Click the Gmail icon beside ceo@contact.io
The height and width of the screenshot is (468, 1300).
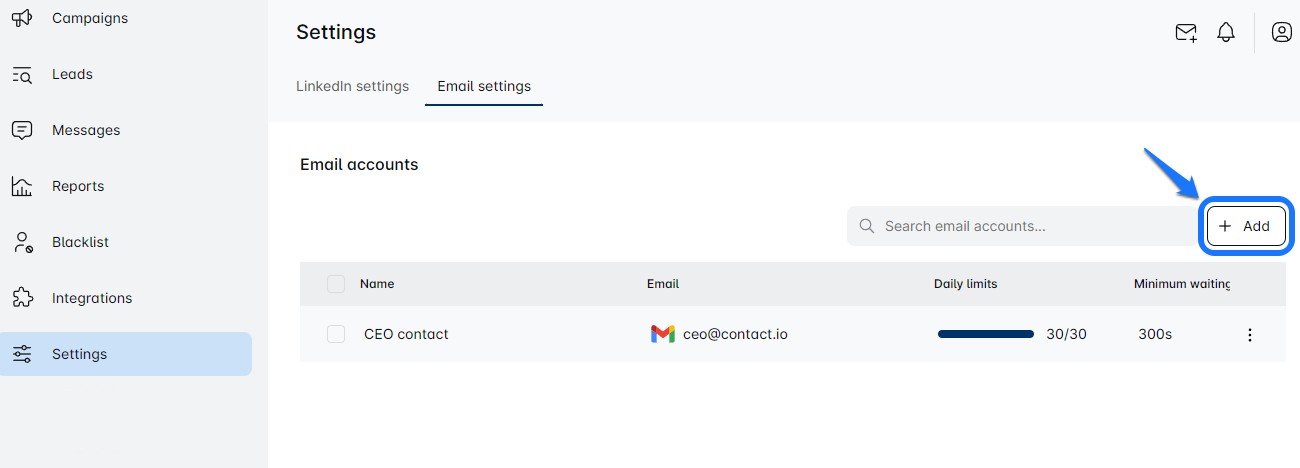[662, 334]
